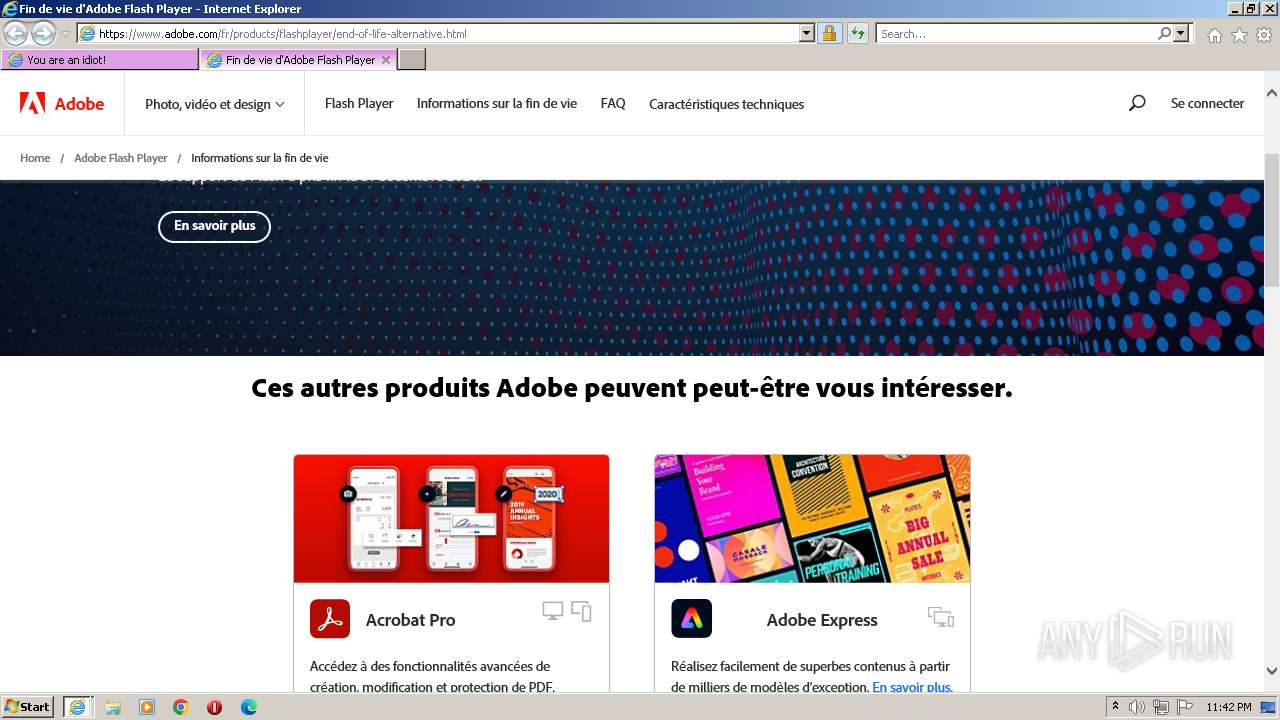
Task: Click the 'En savoir plus' banner button
Action: click(214, 226)
